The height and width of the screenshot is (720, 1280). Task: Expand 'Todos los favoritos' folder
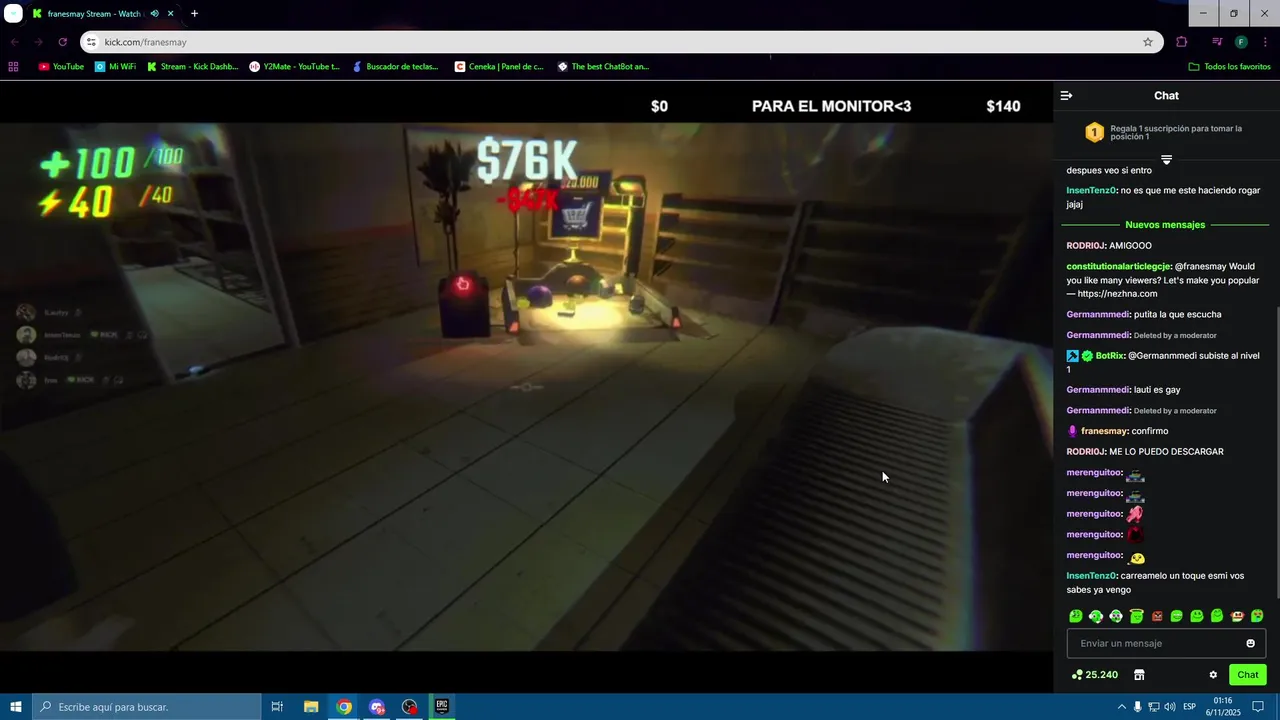tap(1229, 67)
